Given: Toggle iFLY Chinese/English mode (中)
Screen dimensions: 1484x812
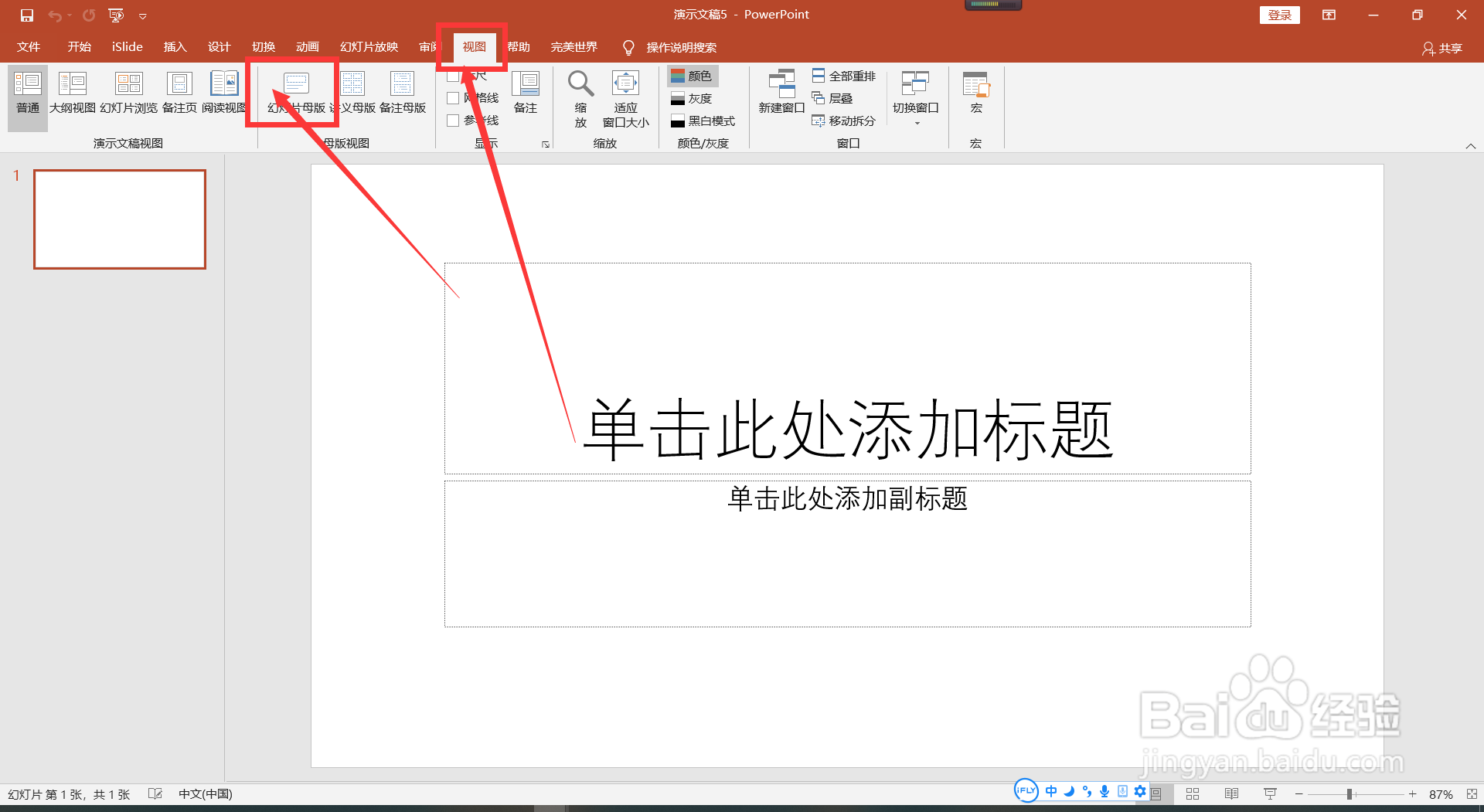Looking at the screenshot, I should [x=1051, y=791].
